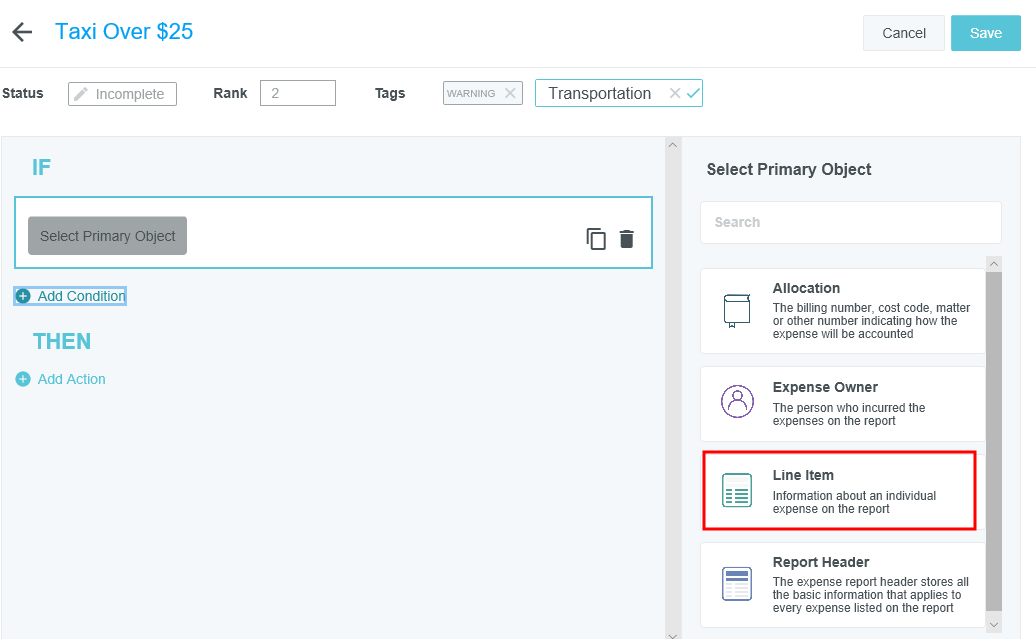Remove the WARNING tag
Screen dimensions: 1036x639
coord(510,93)
